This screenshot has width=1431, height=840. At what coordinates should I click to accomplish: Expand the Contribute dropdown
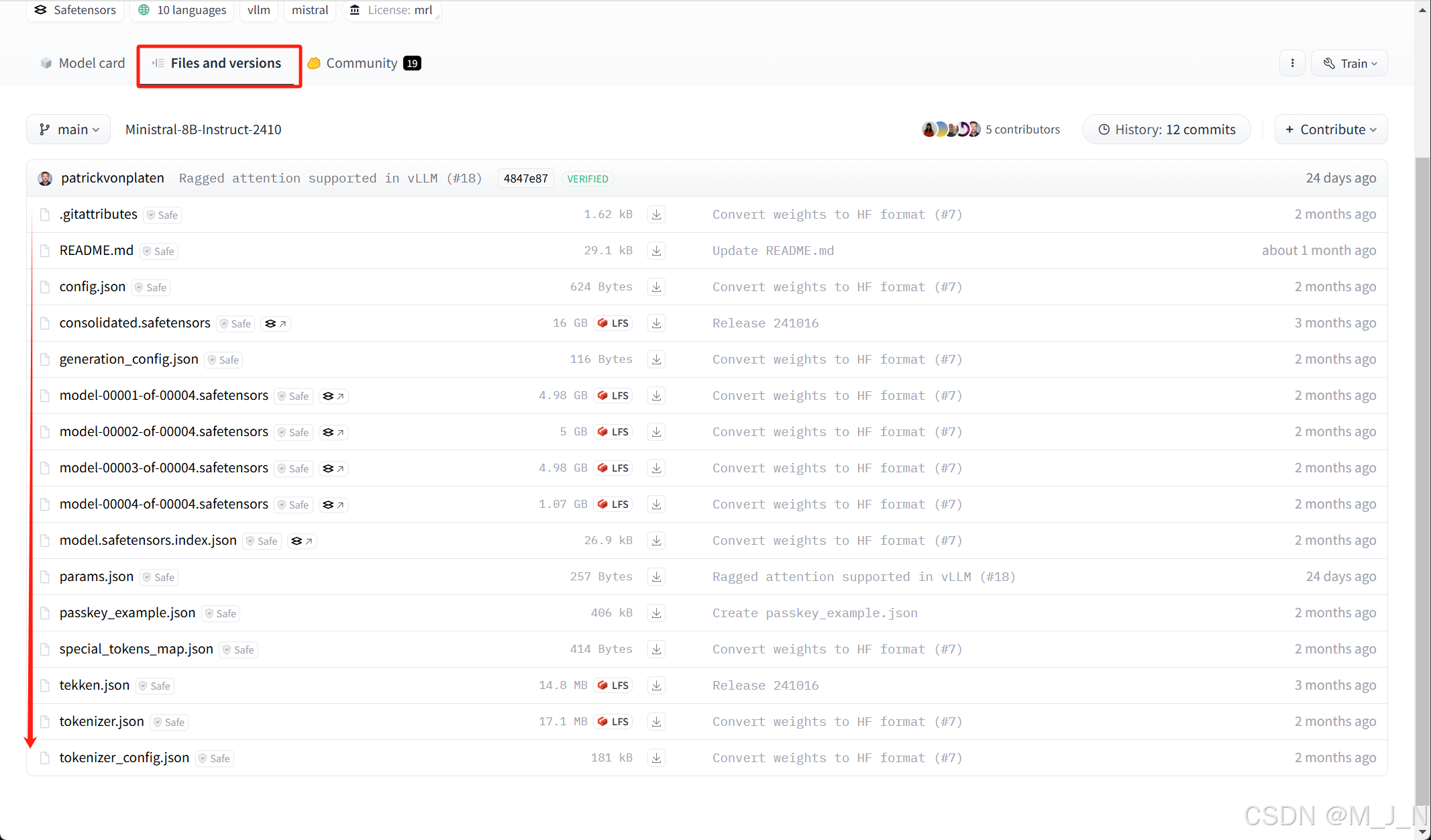click(x=1330, y=129)
